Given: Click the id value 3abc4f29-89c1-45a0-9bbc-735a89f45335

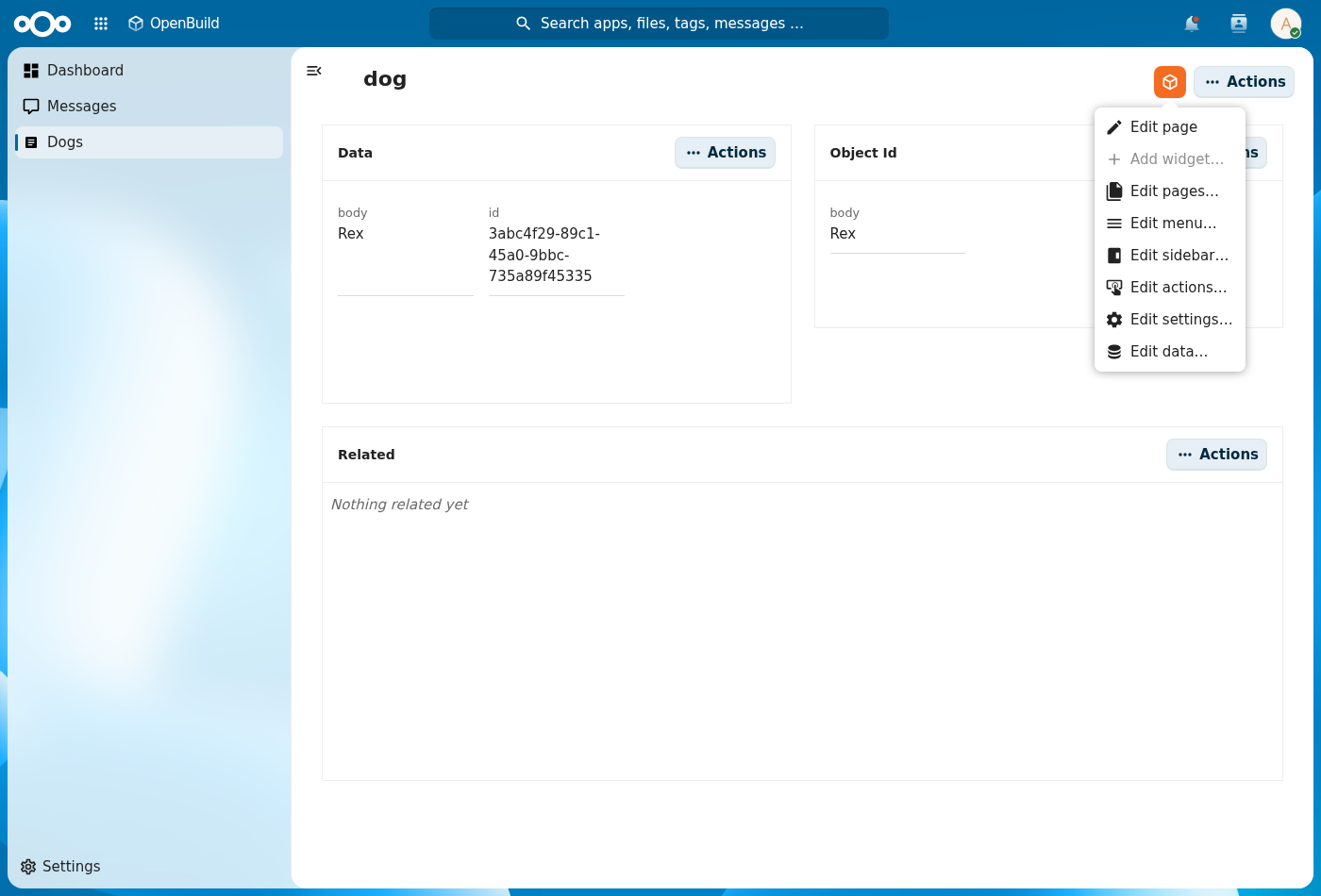Looking at the screenshot, I should point(544,255).
